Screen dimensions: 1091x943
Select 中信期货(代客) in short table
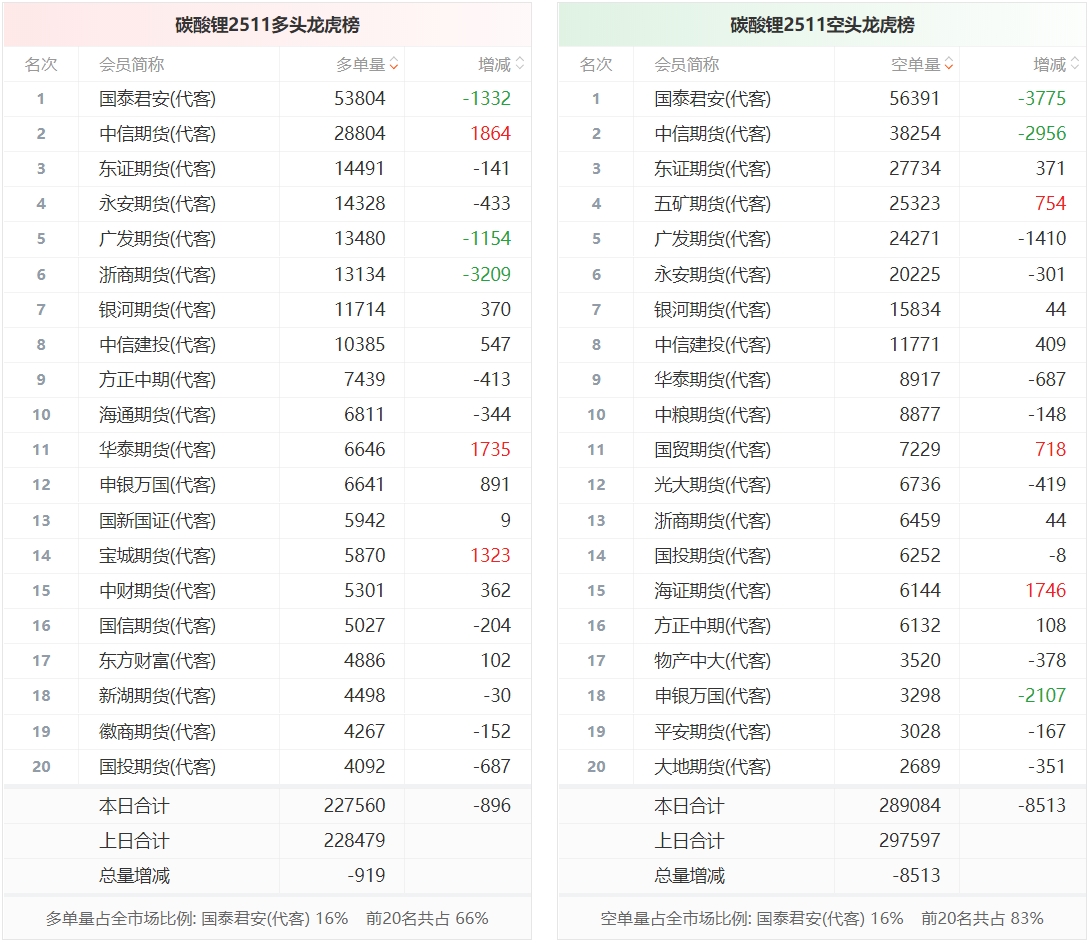tap(712, 134)
